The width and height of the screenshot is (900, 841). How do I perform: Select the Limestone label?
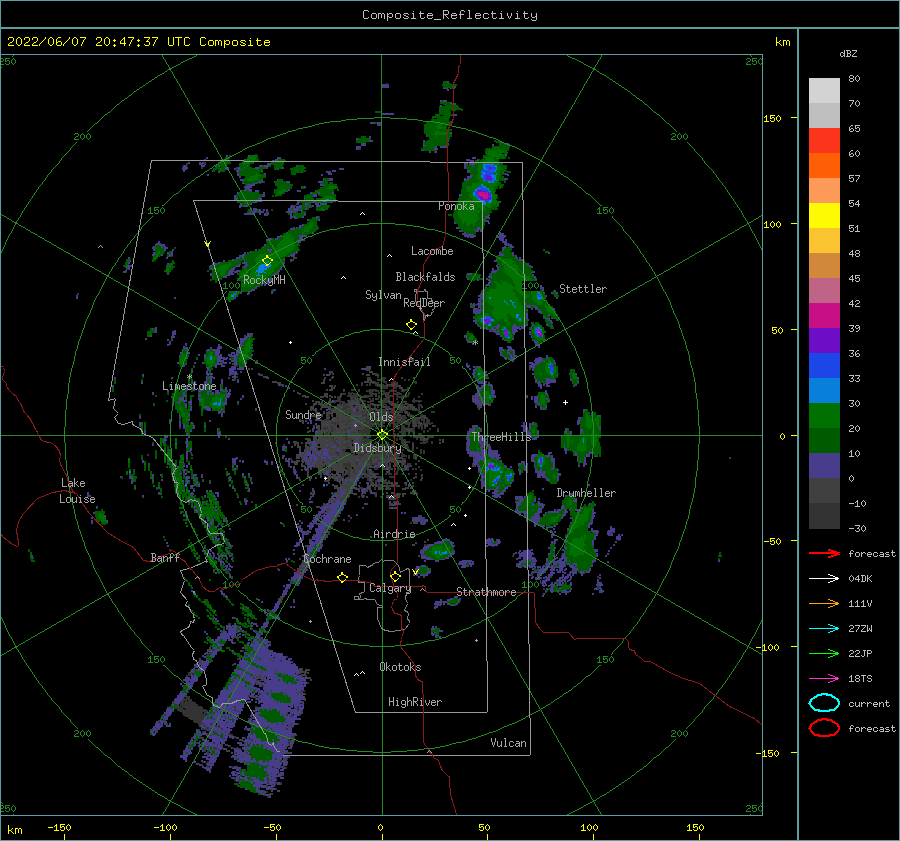(x=189, y=386)
